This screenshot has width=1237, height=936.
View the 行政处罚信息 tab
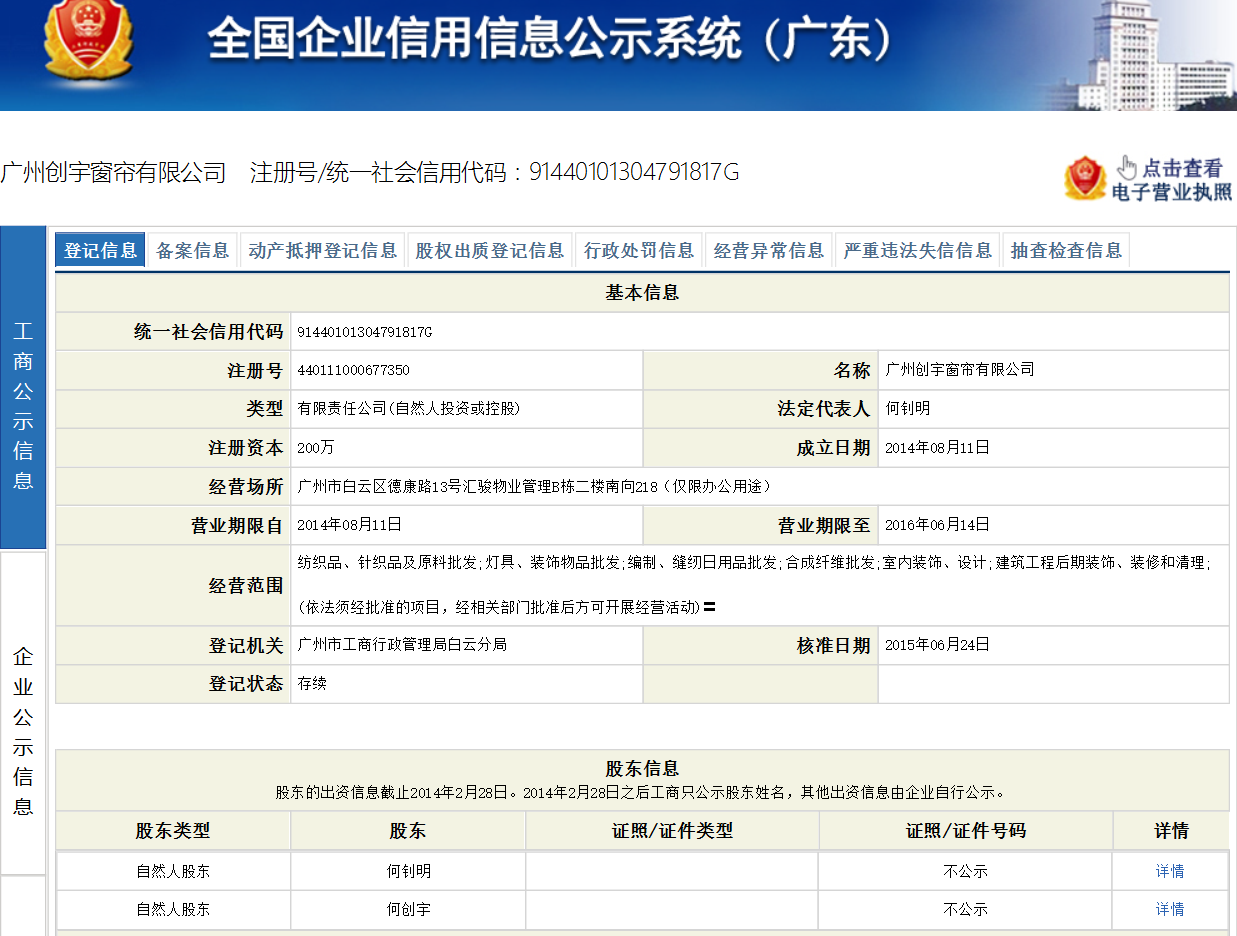(x=638, y=250)
